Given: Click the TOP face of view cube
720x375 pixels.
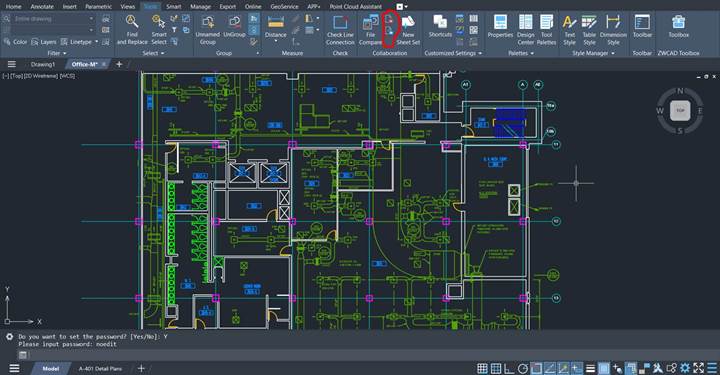Looking at the screenshot, I should [680, 111].
